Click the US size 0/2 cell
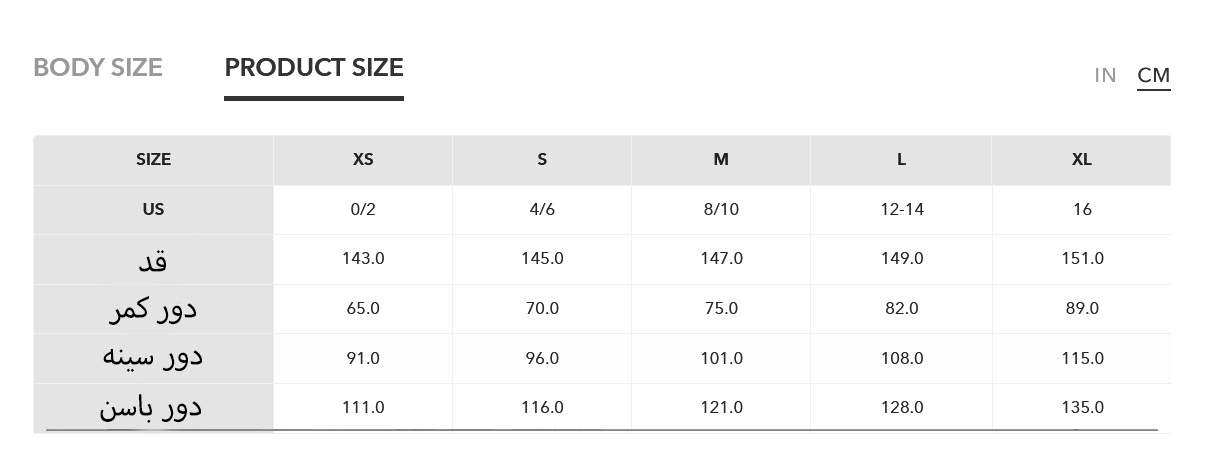The image size is (1217, 457). click(x=363, y=210)
